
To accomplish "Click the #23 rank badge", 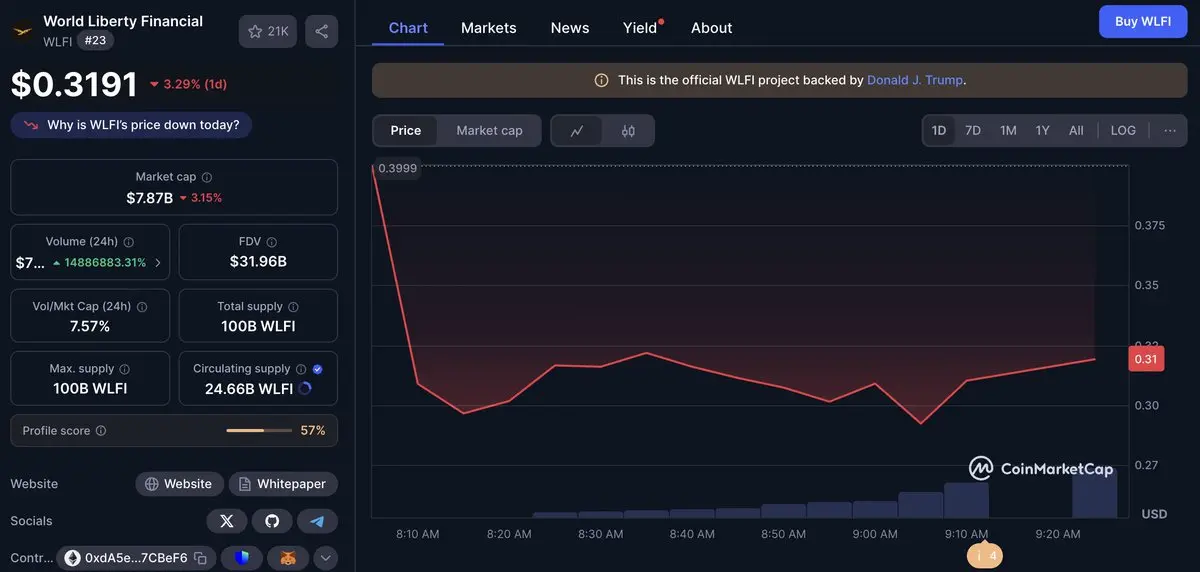I will click(95, 41).
